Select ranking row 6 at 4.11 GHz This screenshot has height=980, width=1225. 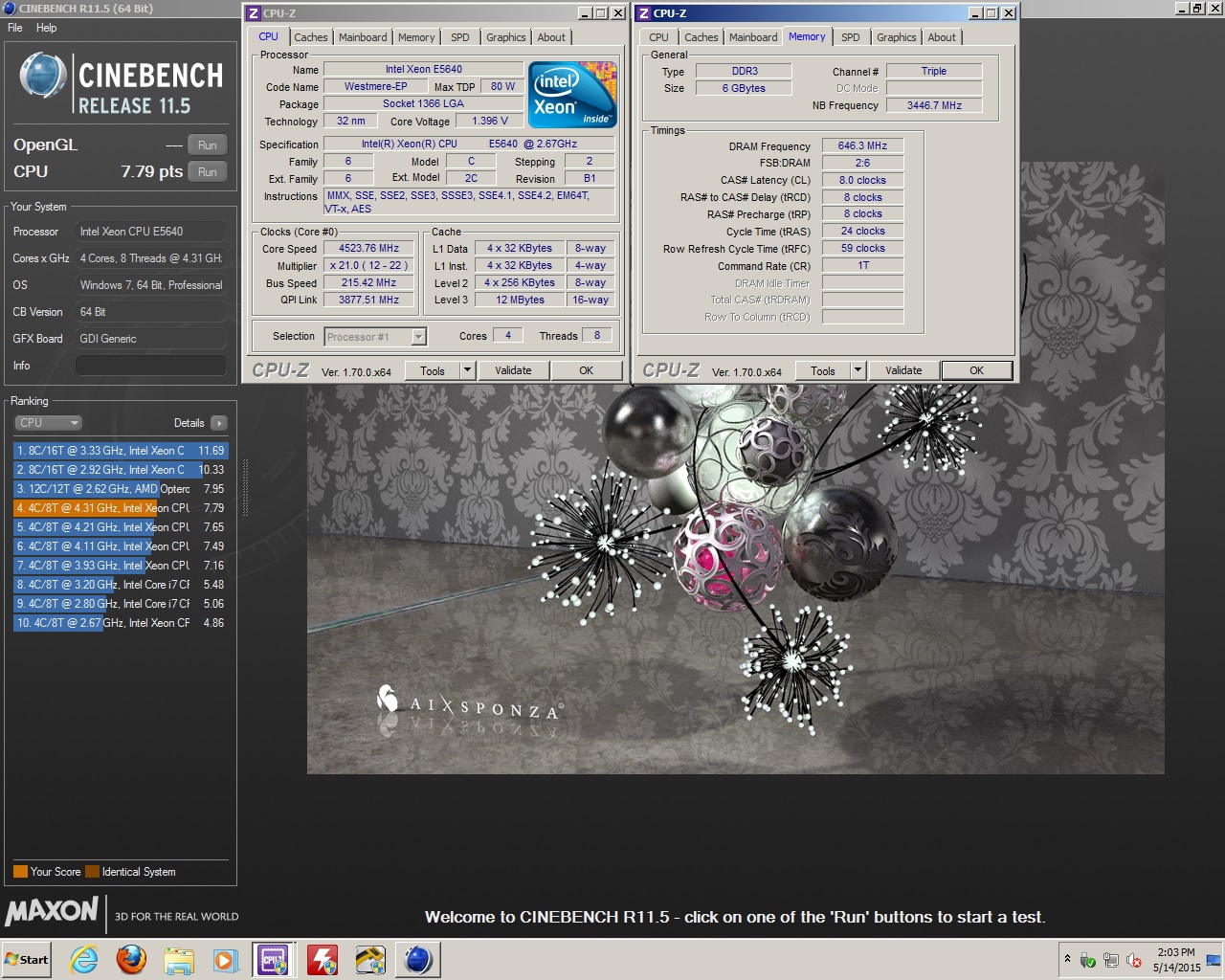[121, 546]
